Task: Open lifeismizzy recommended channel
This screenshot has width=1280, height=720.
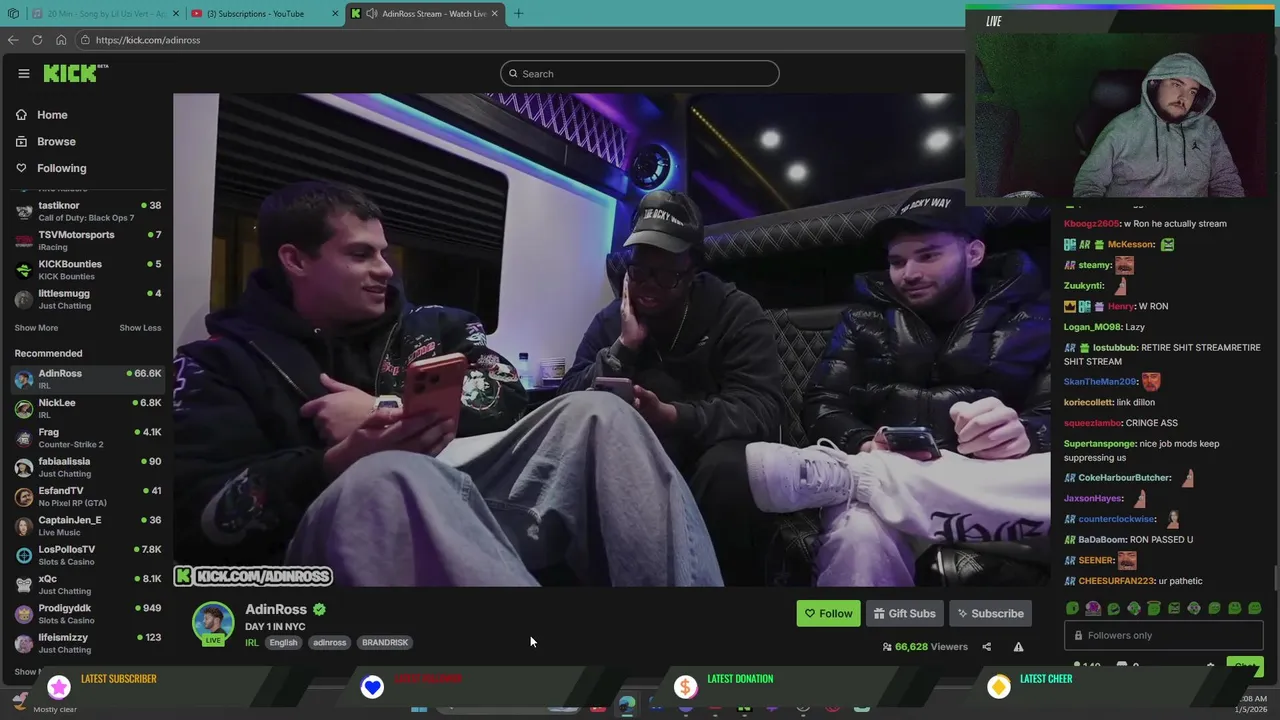Action: (x=87, y=643)
